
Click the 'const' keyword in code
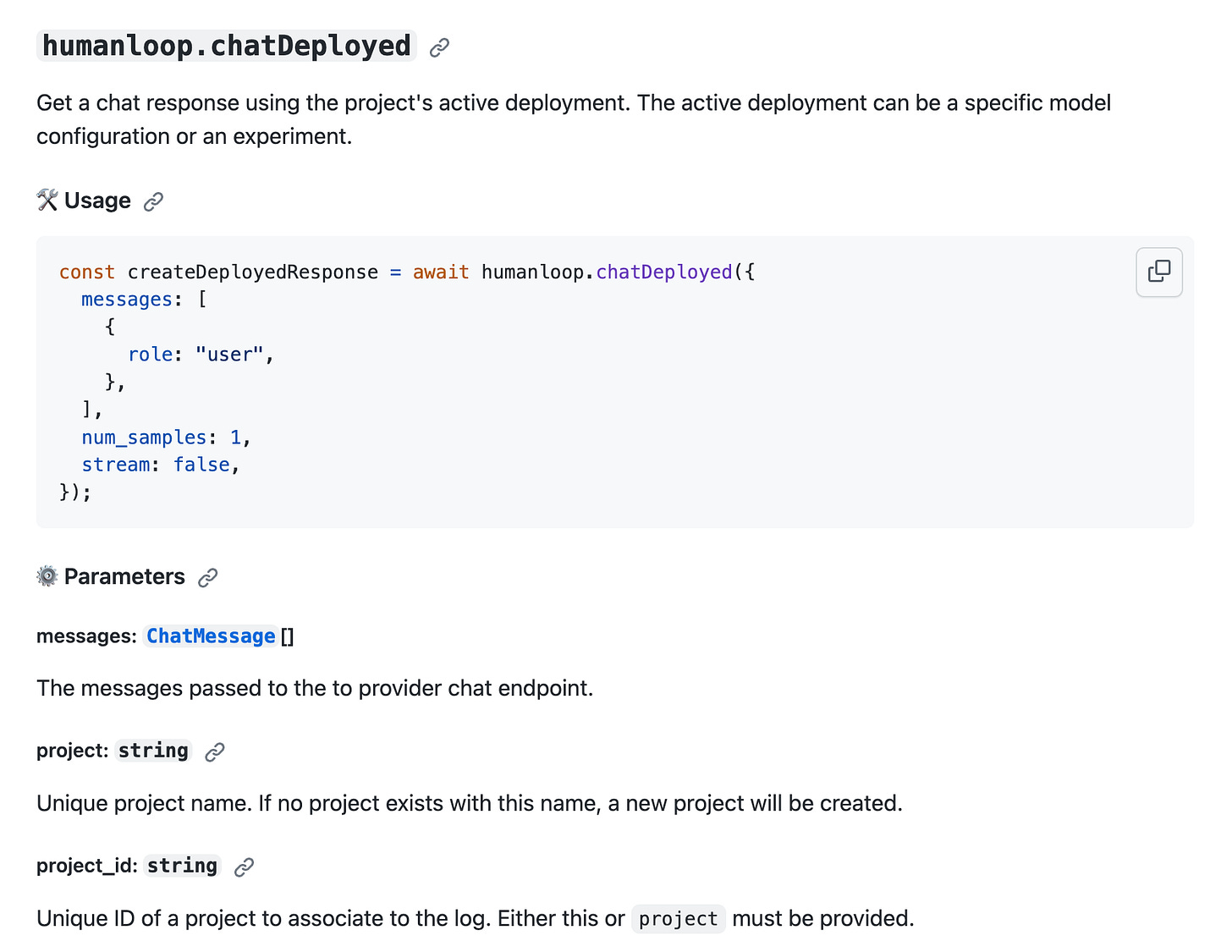[87, 272]
